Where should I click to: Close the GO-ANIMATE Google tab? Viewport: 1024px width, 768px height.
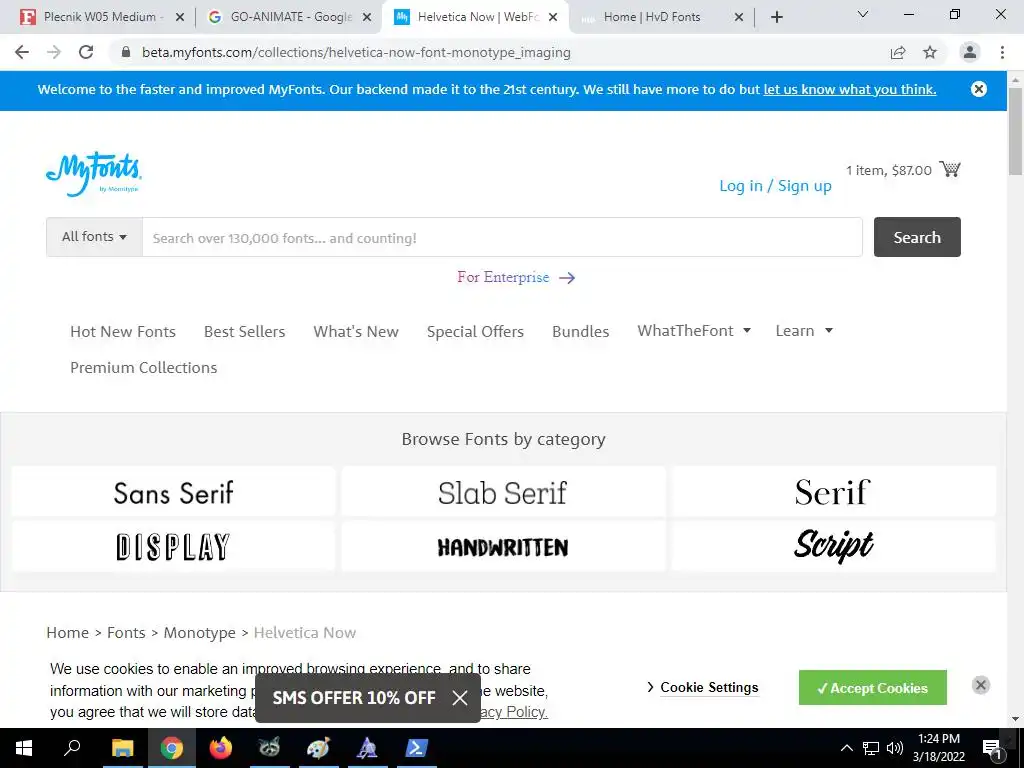click(x=367, y=17)
